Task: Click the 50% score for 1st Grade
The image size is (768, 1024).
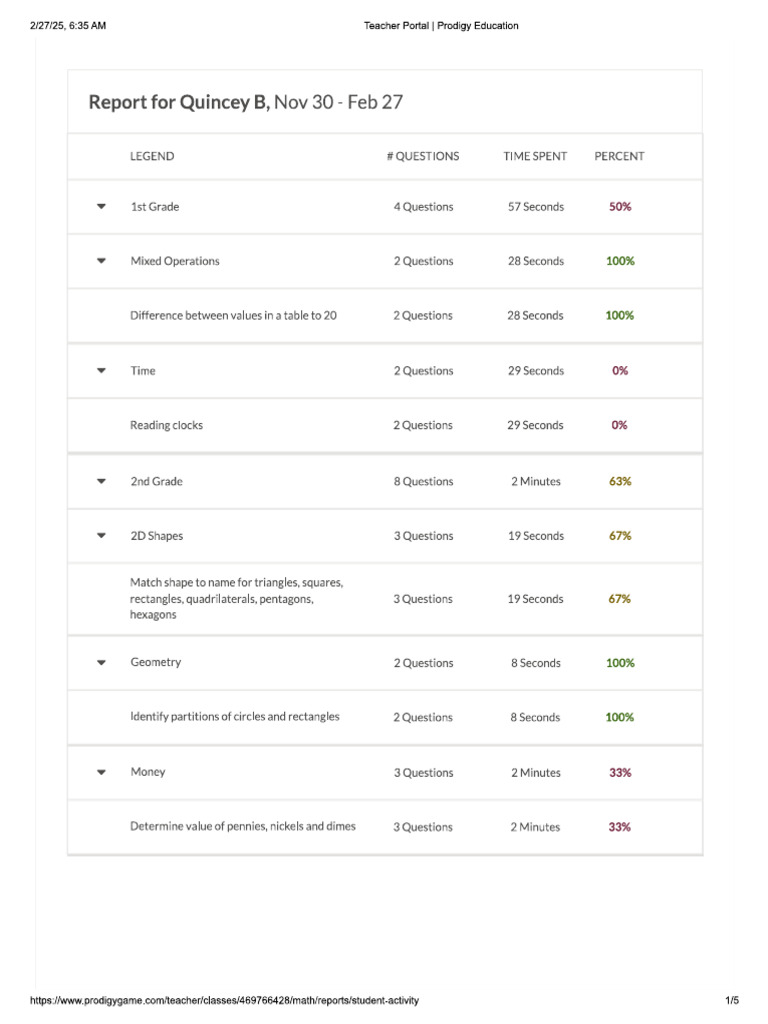Action: 620,206
